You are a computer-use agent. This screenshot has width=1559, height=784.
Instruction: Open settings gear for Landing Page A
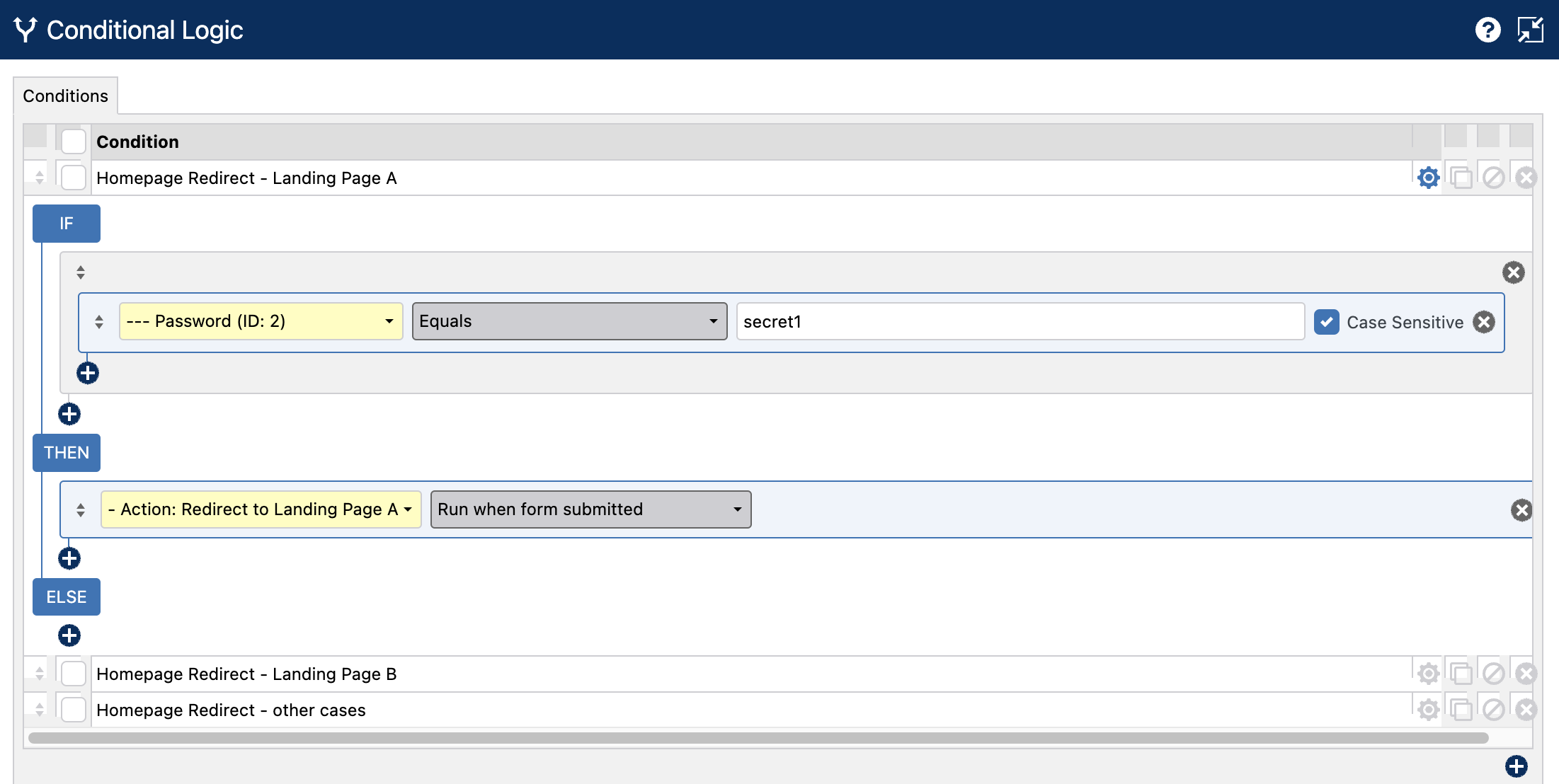tap(1428, 178)
